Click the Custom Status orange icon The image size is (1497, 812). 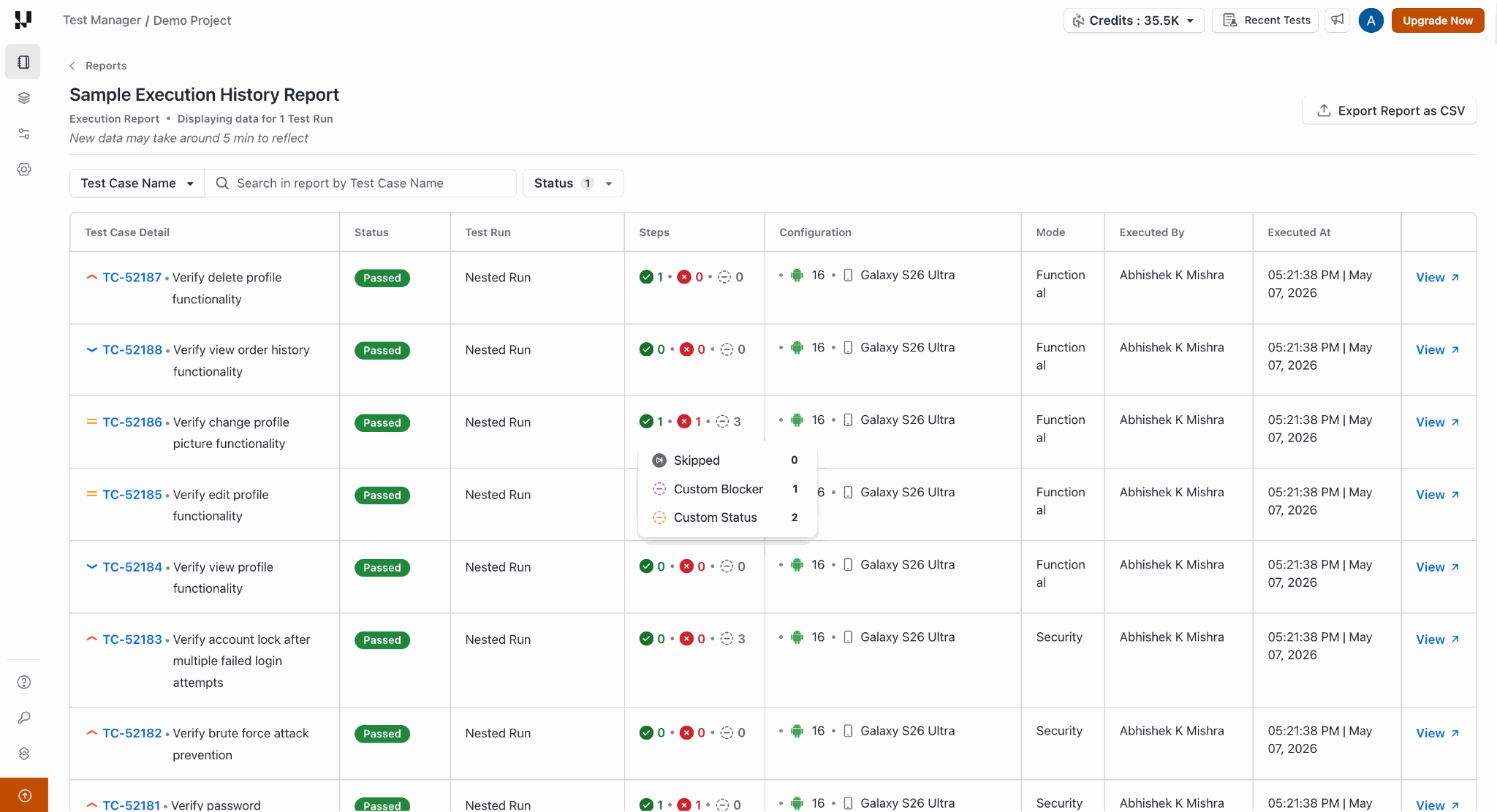click(x=659, y=517)
